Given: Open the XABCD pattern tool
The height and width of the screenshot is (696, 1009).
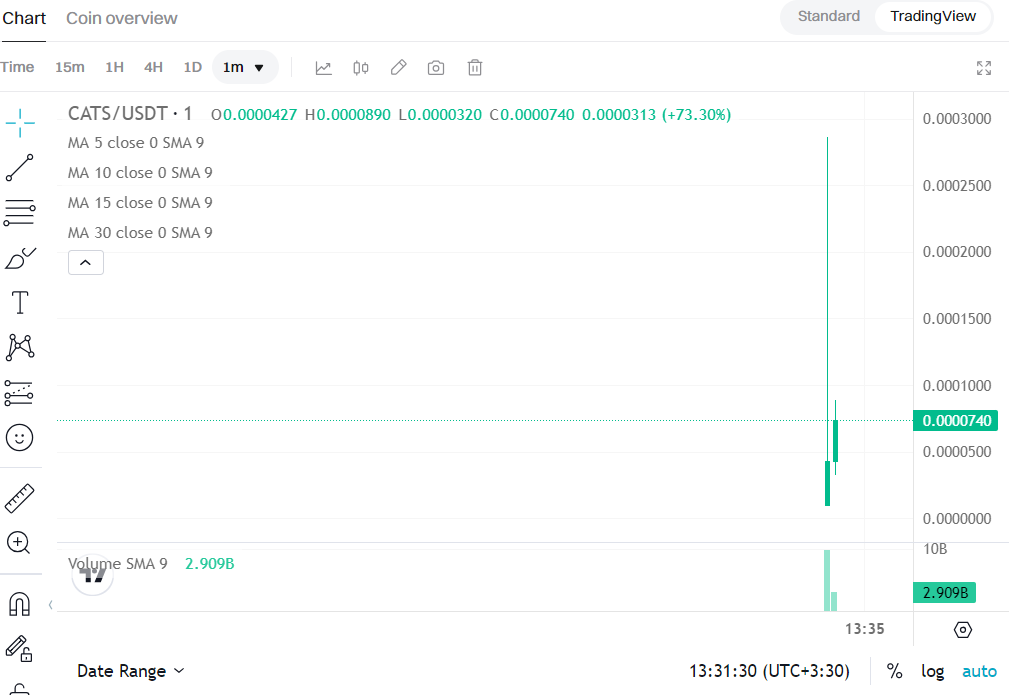Looking at the screenshot, I should click(20, 347).
